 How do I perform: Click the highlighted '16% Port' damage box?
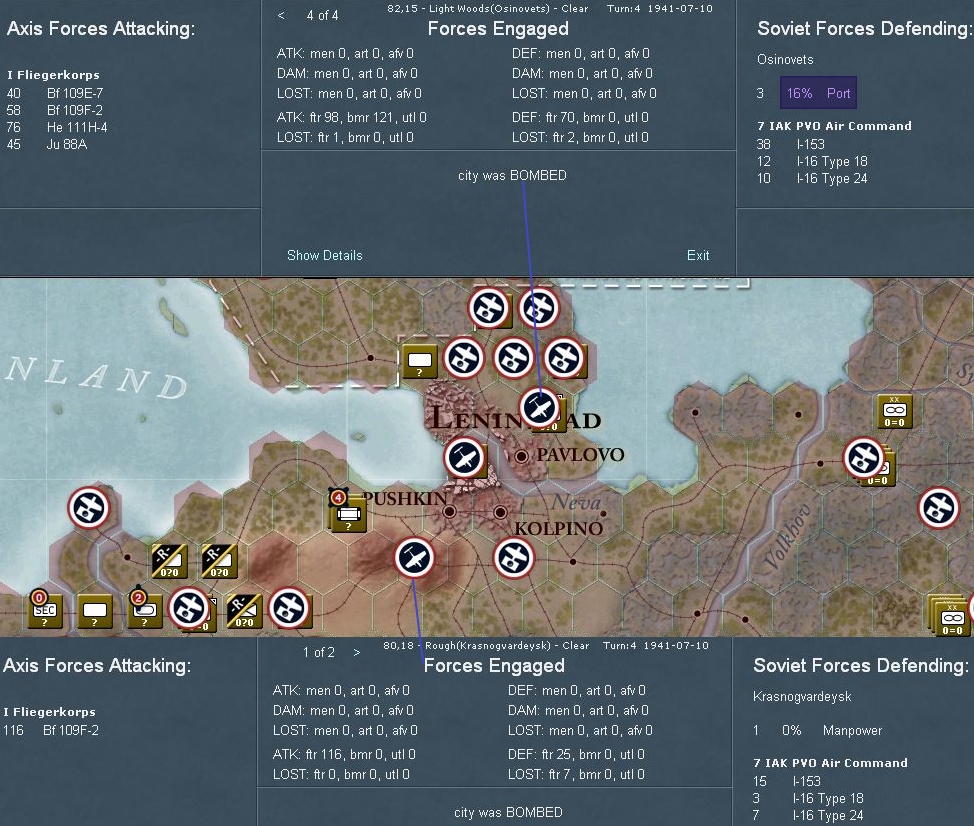pyautogui.click(x=818, y=93)
